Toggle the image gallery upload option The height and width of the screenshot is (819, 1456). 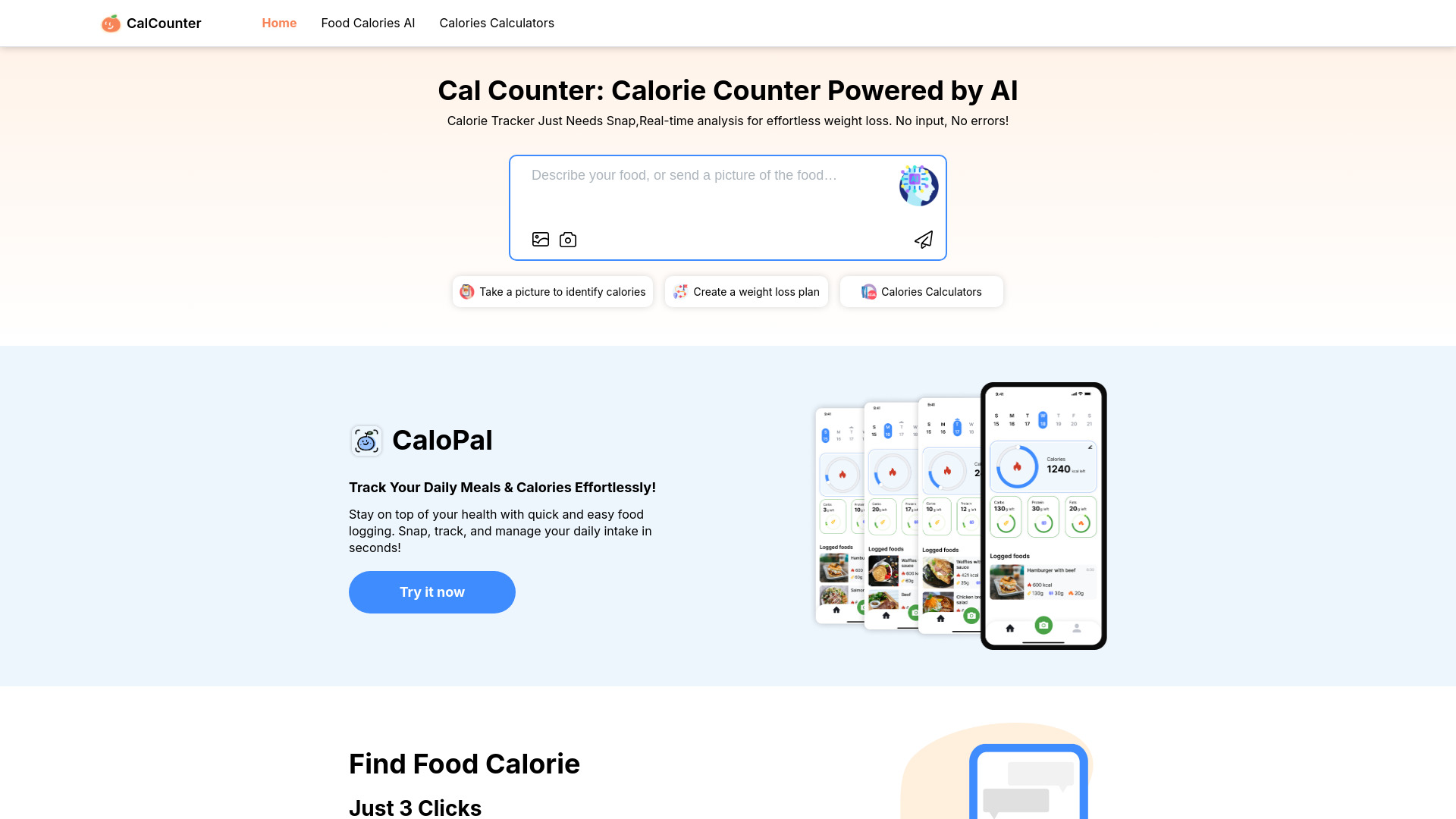pos(540,239)
